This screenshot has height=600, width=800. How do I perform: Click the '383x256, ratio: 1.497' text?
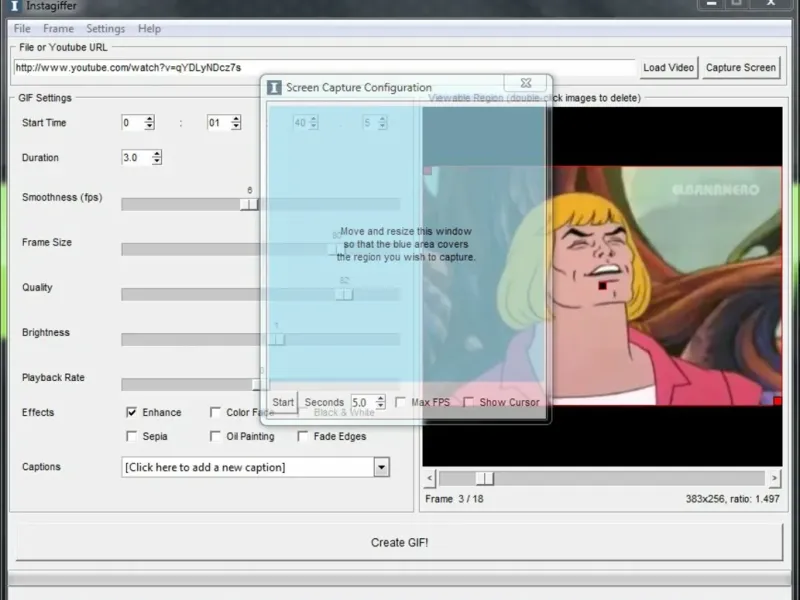[x=732, y=498]
